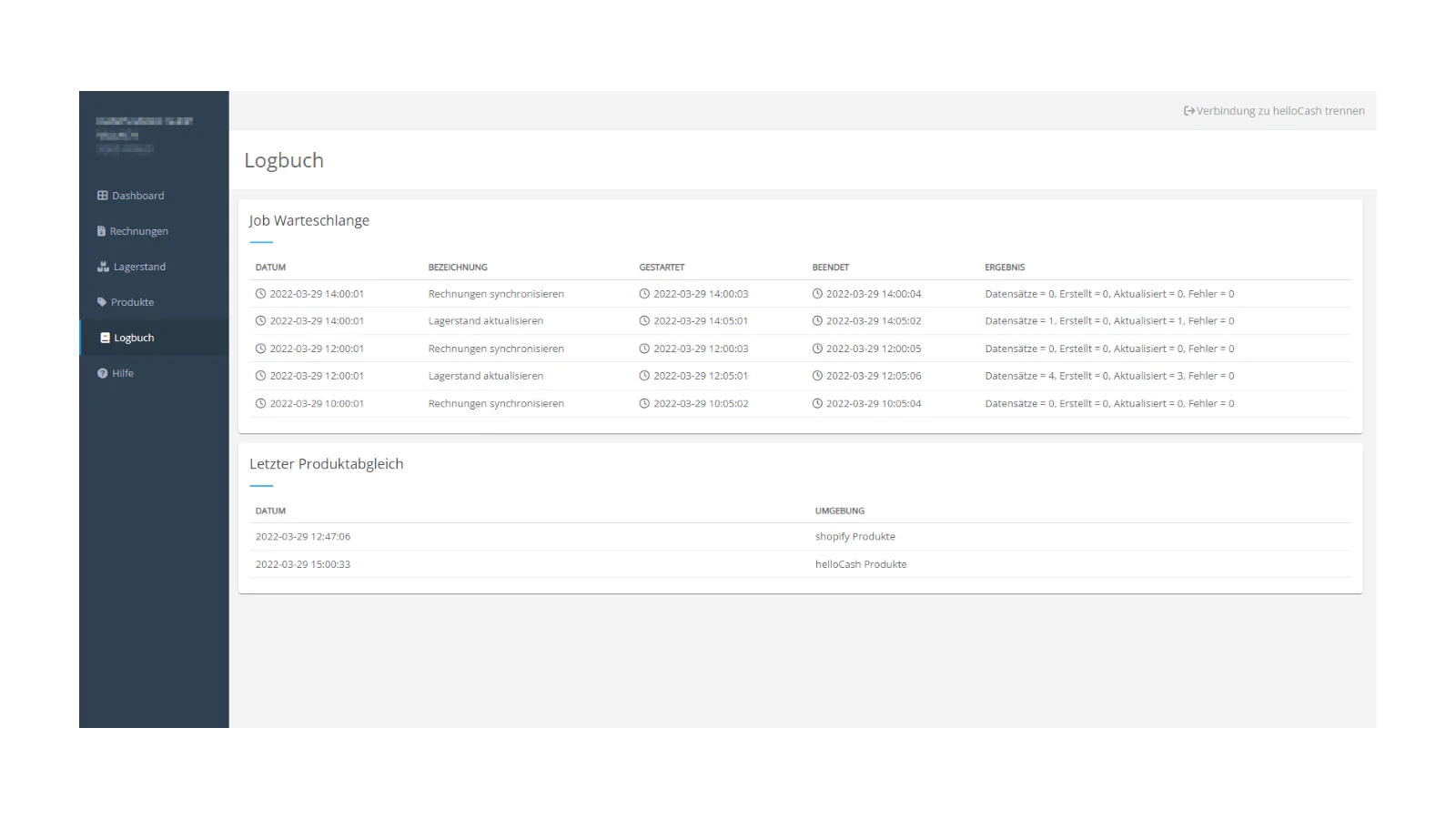Screen dimensions: 1456x819
Task: Click the clock icon beside 10:05:04 end time
Action: coord(817,403)
